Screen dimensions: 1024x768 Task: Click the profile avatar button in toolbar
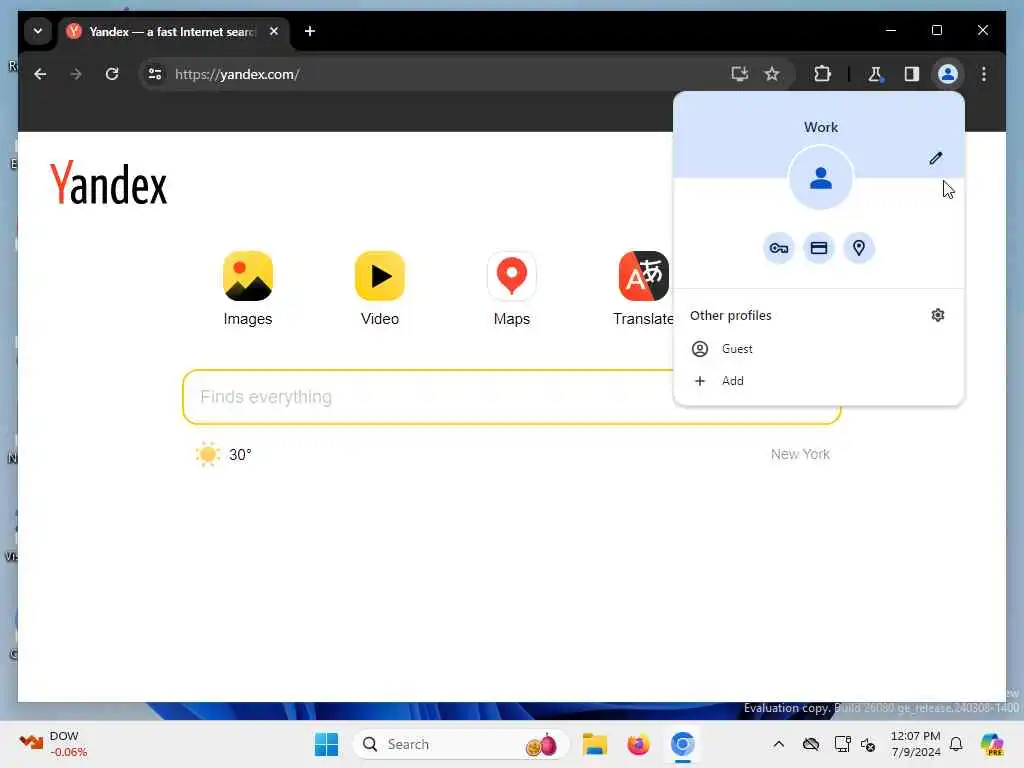[x=948, y=74]
